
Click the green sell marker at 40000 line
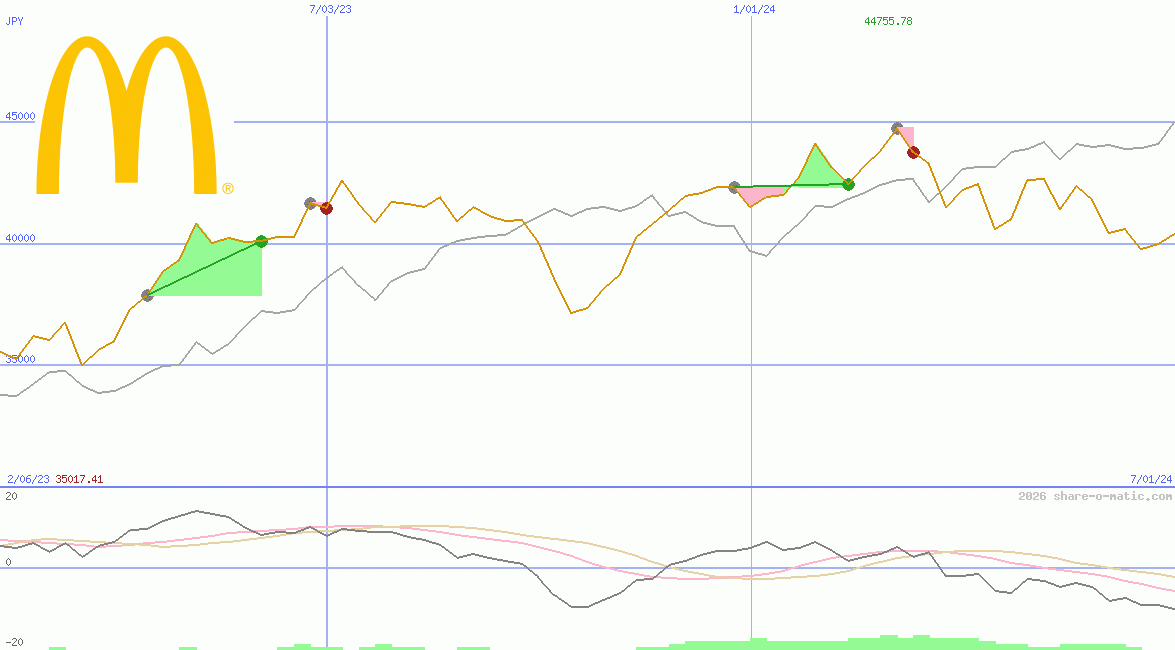[262, 241]
